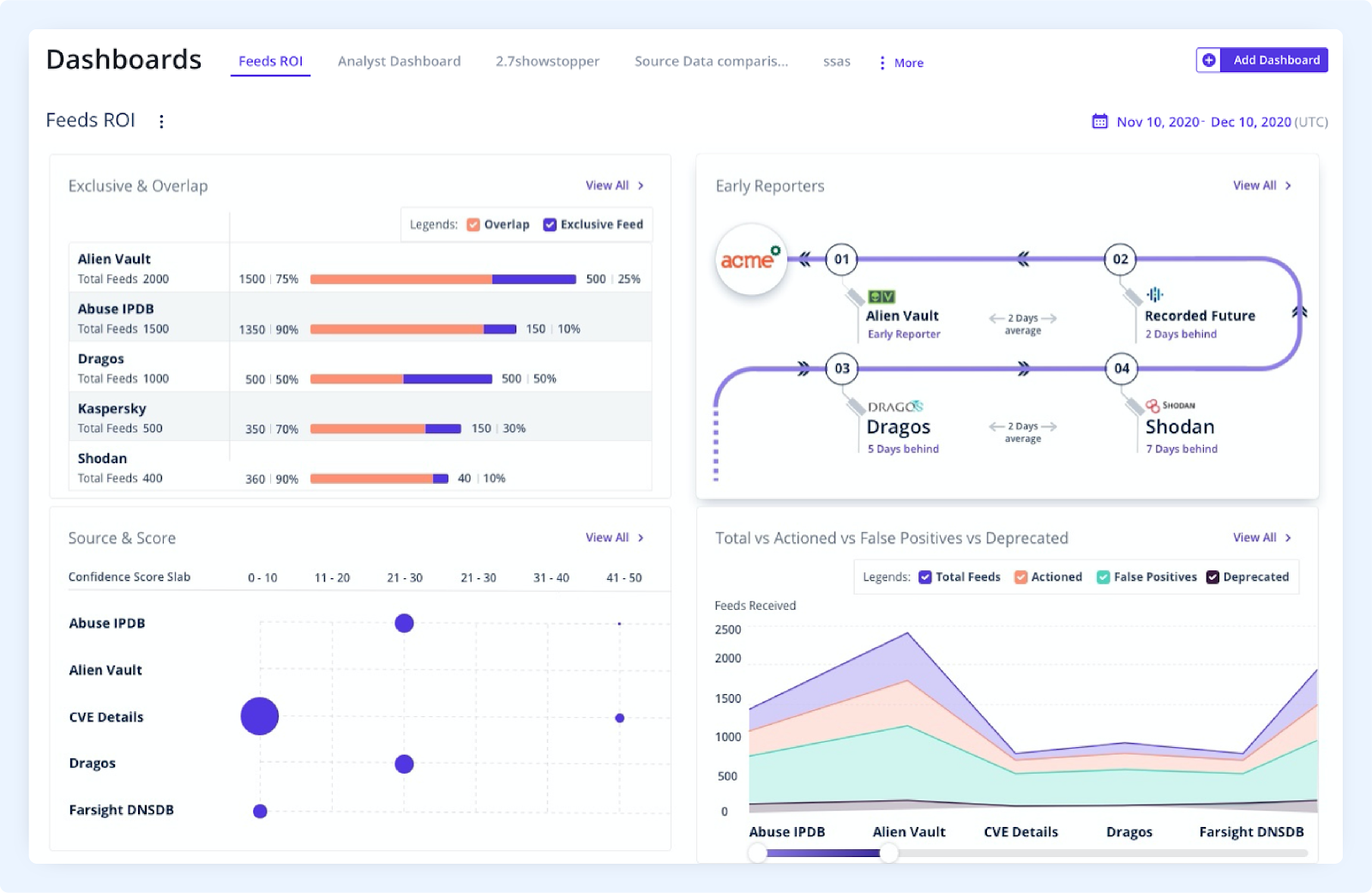The image size is (1372, 893).
Task: Toggle the Overlap legend checkbox
Action: point(473,225)
